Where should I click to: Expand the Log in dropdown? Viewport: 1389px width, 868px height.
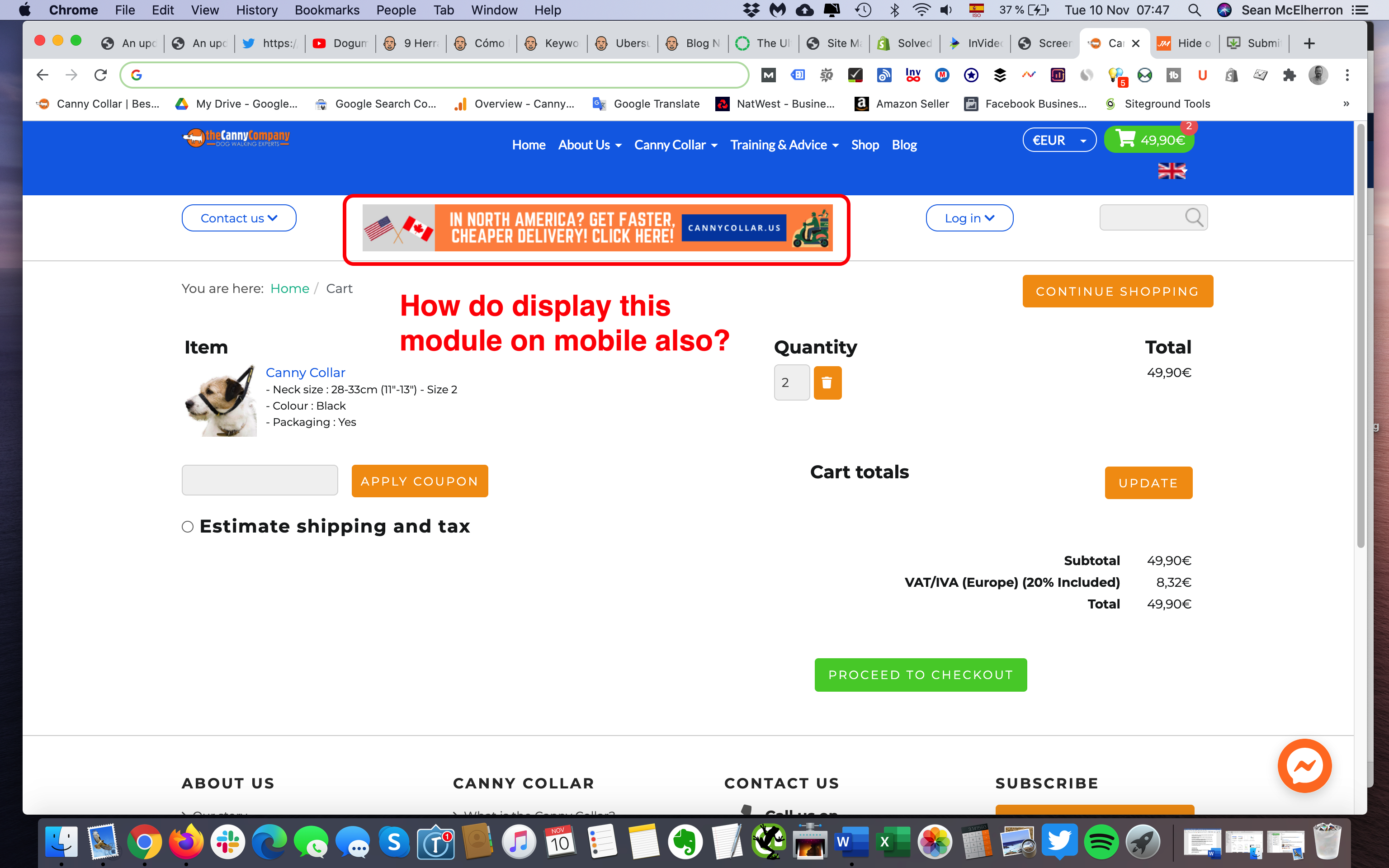(x=969, y=218)
